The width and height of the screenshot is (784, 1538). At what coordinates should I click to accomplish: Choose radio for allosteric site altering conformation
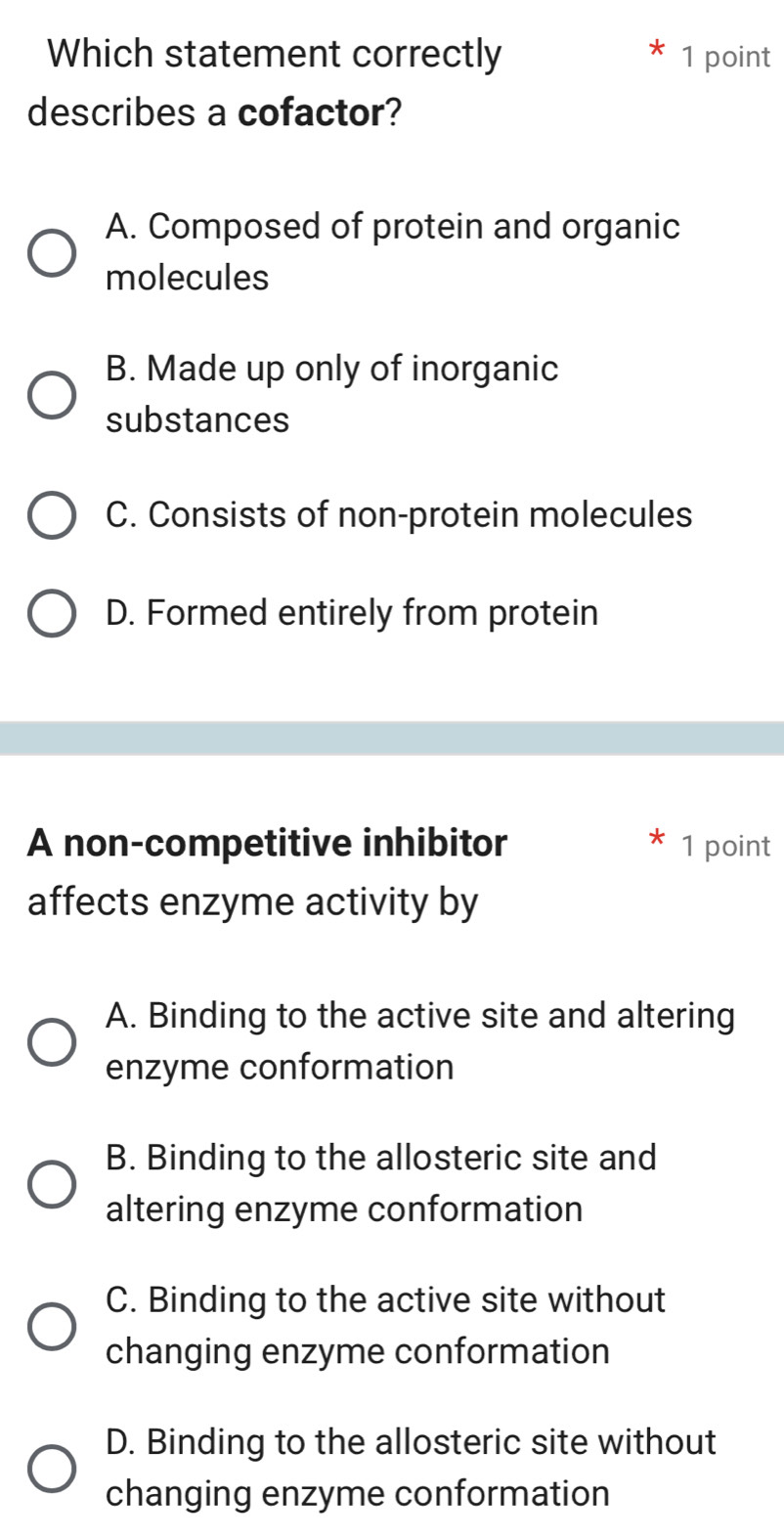(51, 1183)
